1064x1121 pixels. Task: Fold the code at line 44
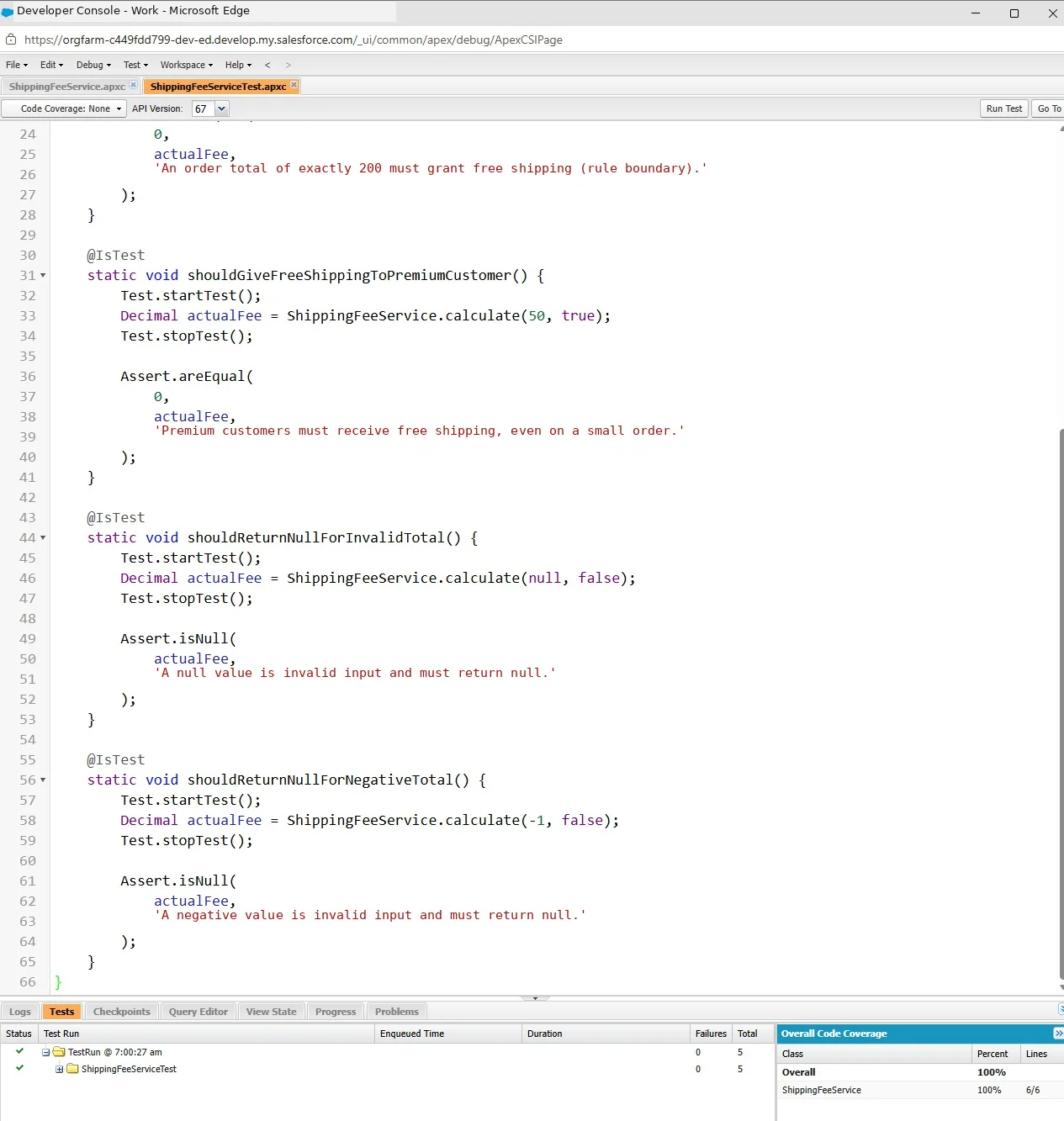(43, 538)
